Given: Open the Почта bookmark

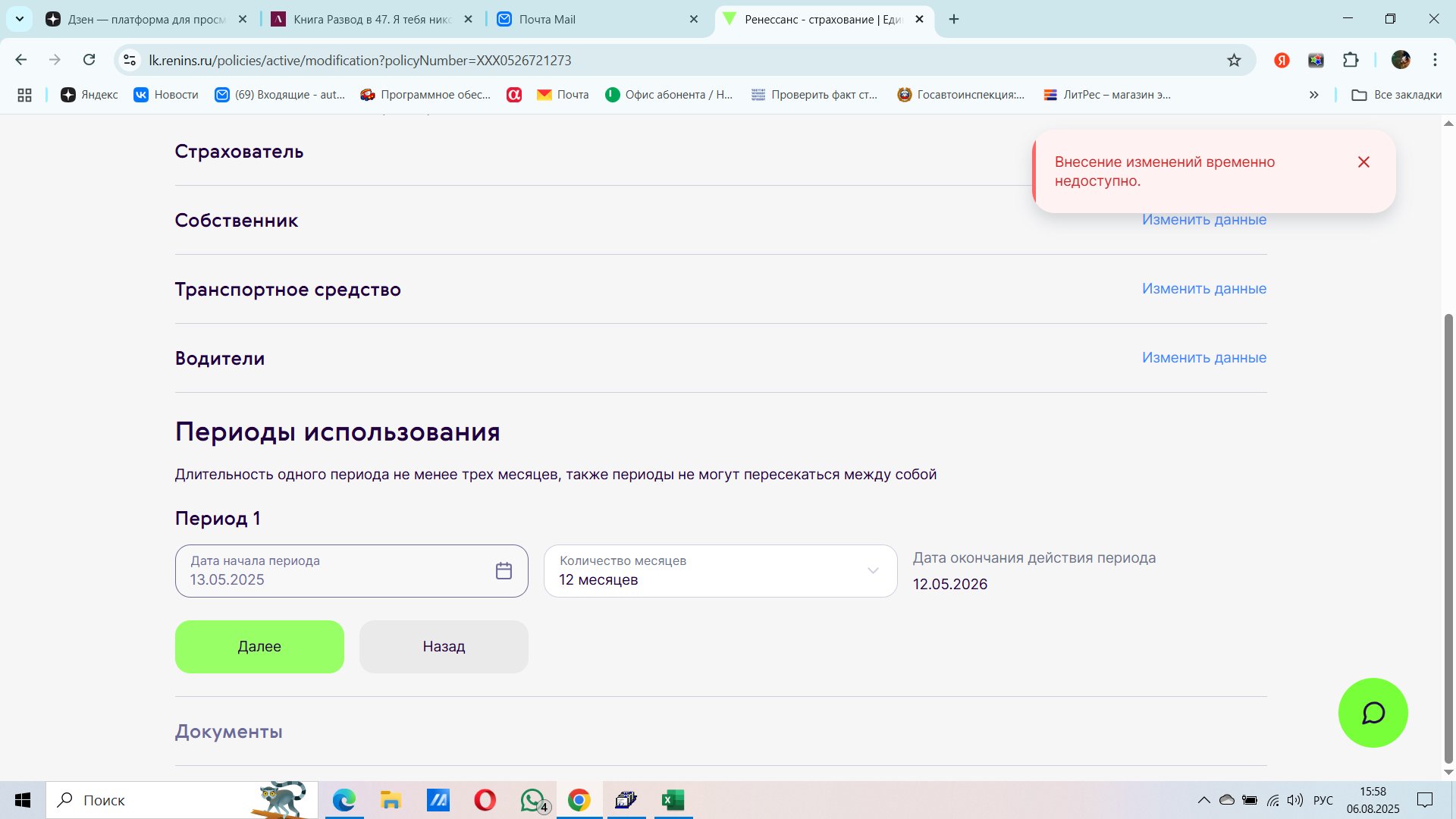Looking at the screenshot, I should coord(563,95).
